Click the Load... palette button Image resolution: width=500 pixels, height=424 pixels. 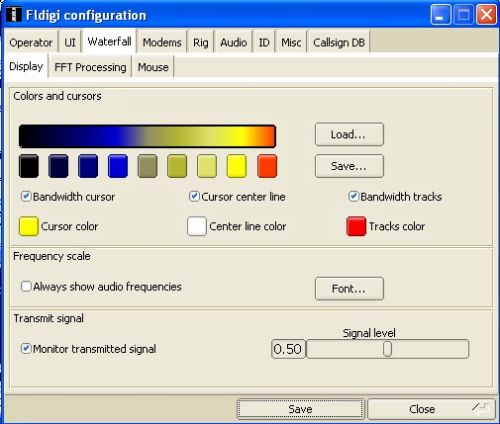click(x=349, y=134)
